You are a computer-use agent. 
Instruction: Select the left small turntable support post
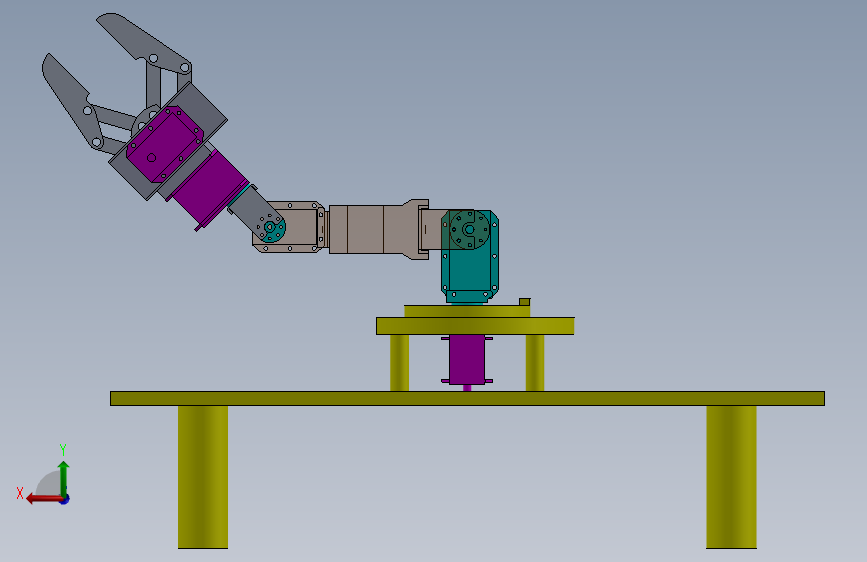399,363
